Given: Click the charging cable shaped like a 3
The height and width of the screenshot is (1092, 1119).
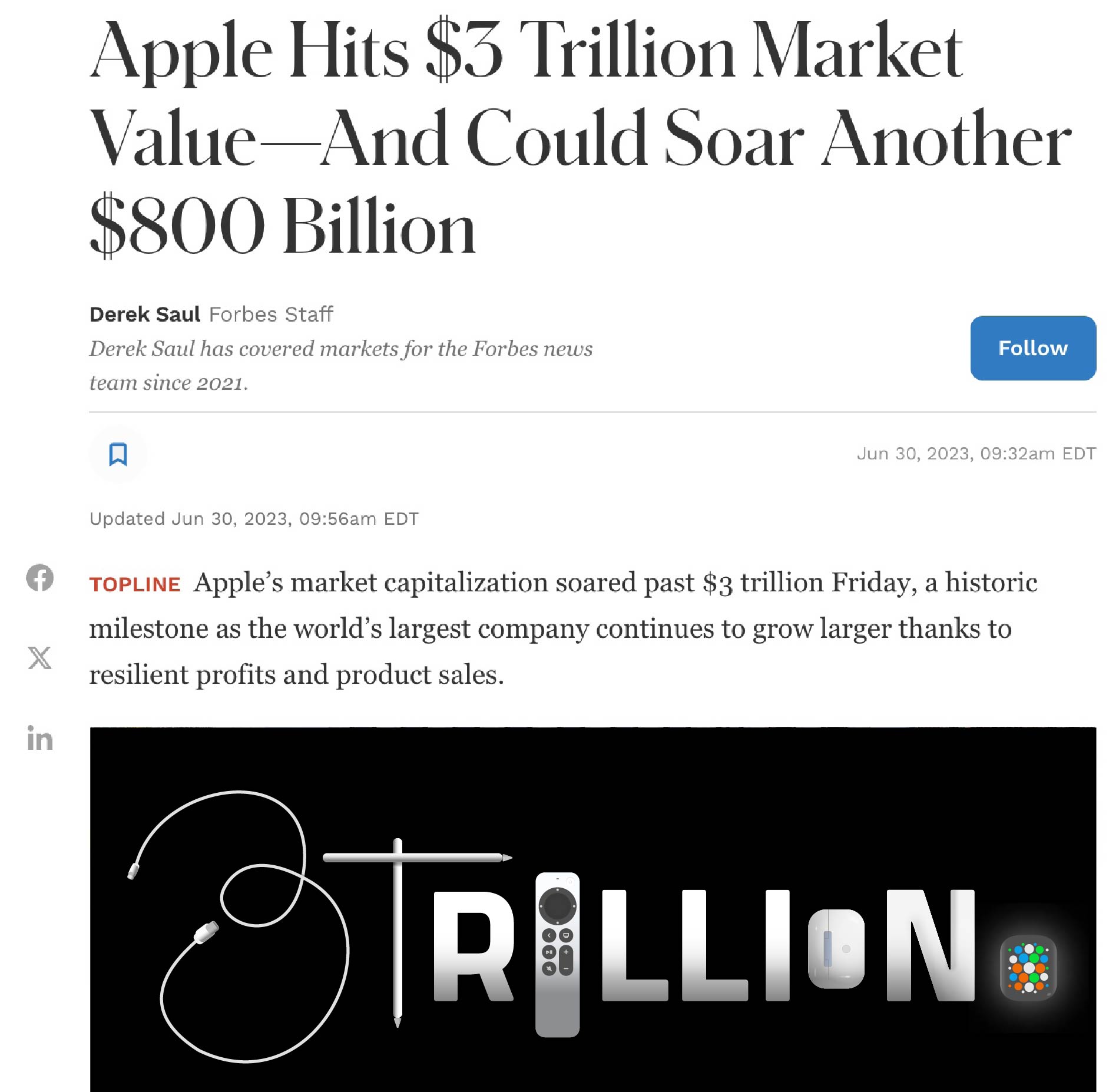Looking at the screenshot, I should (x=239, y=925).
